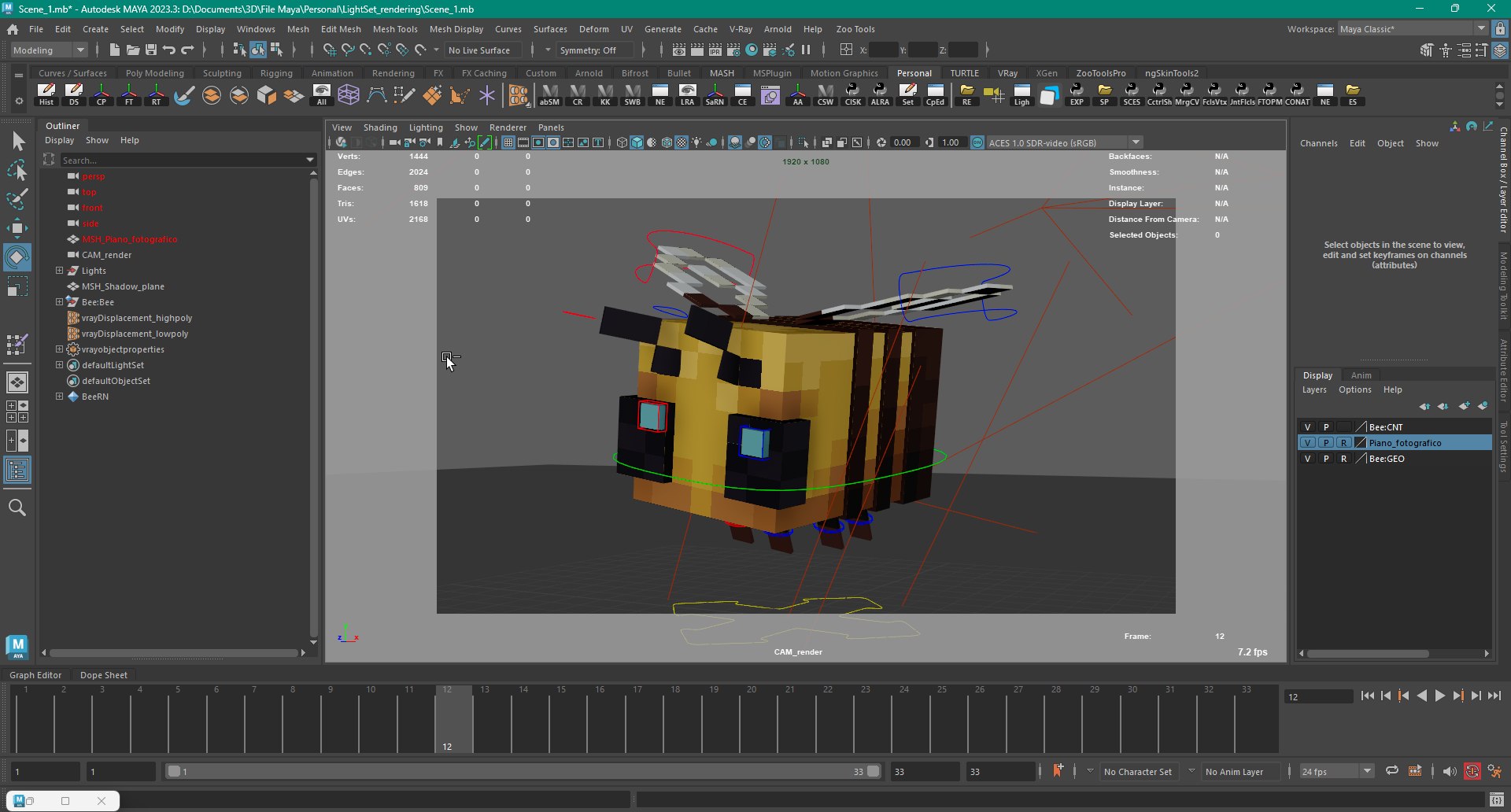Open the 24 fps playback speed dropdown
1511x812 pixels.
1336,772
